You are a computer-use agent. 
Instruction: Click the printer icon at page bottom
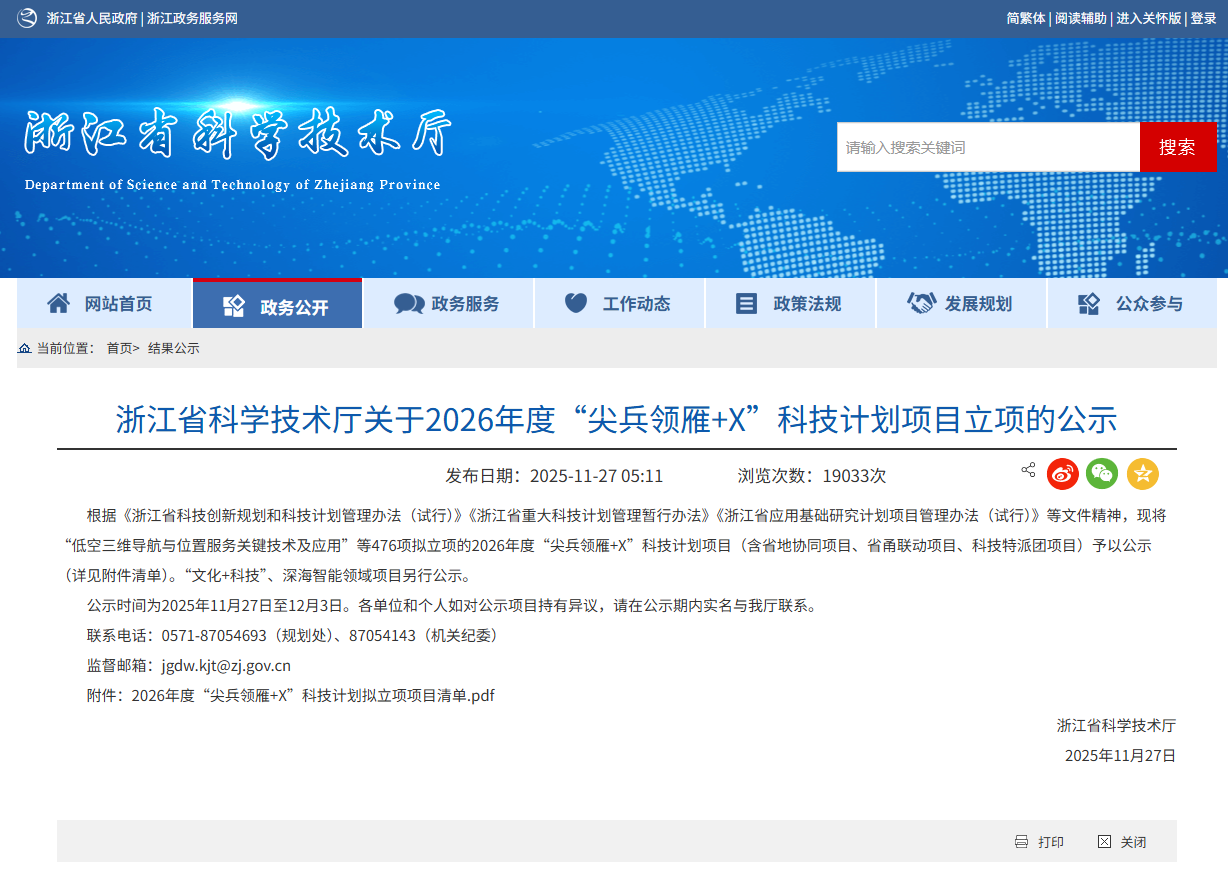(1021, 842)
